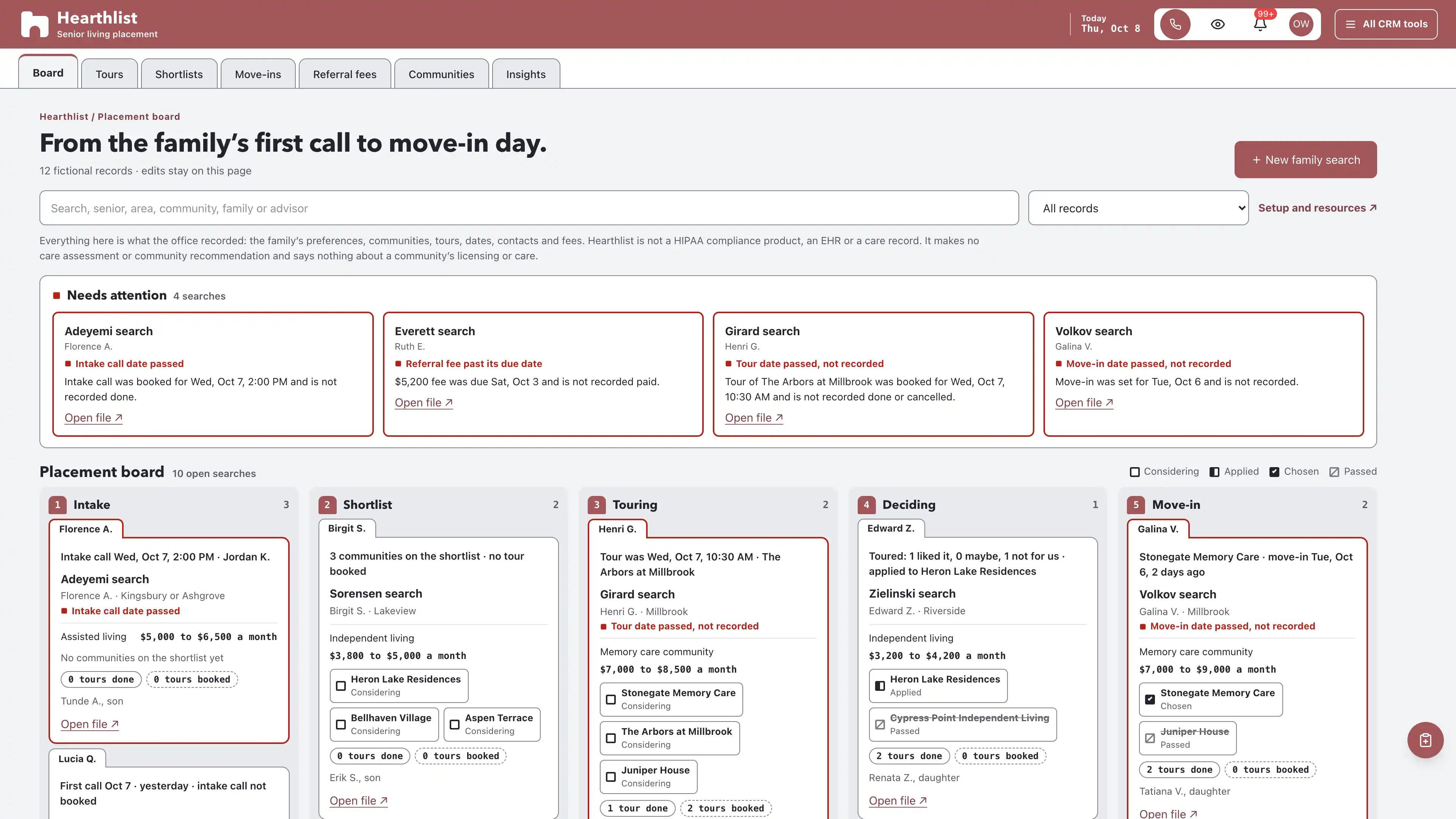Viewport: 1456px width, 819px height.
Task: Open Setup and resources link
Action: (x=1318, y=208)
